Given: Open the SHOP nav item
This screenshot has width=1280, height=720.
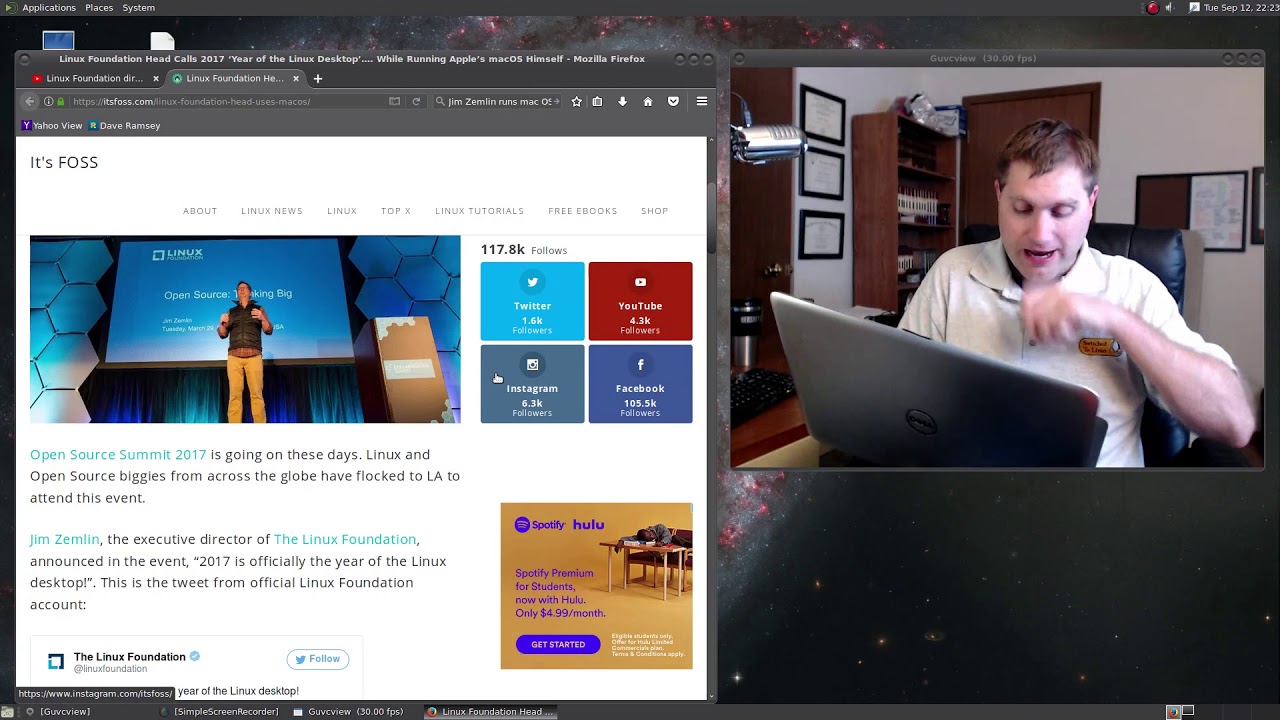Looking at the screenshot, I should (655, 211).
